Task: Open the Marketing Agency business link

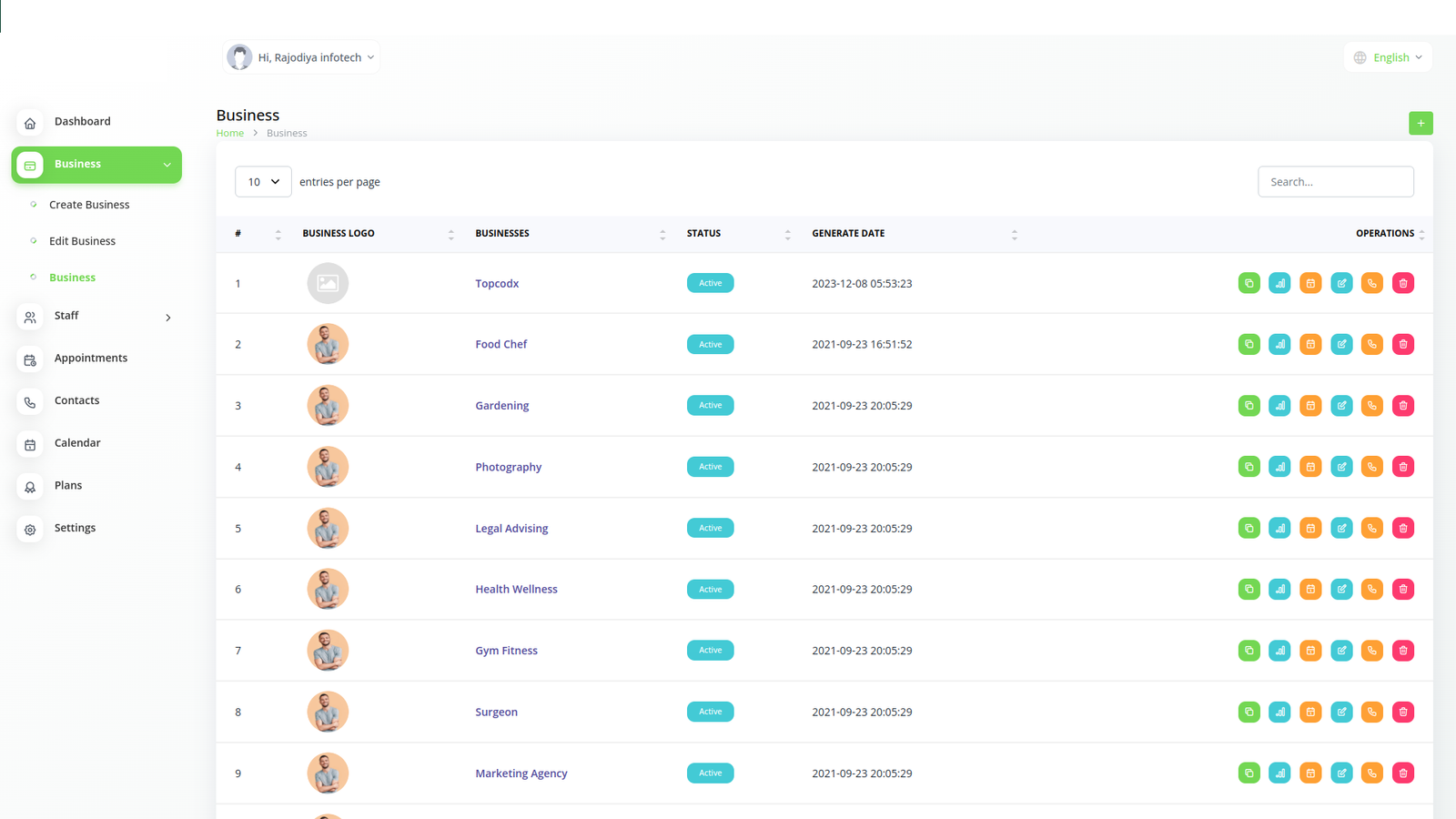Action: click(521, 773)
